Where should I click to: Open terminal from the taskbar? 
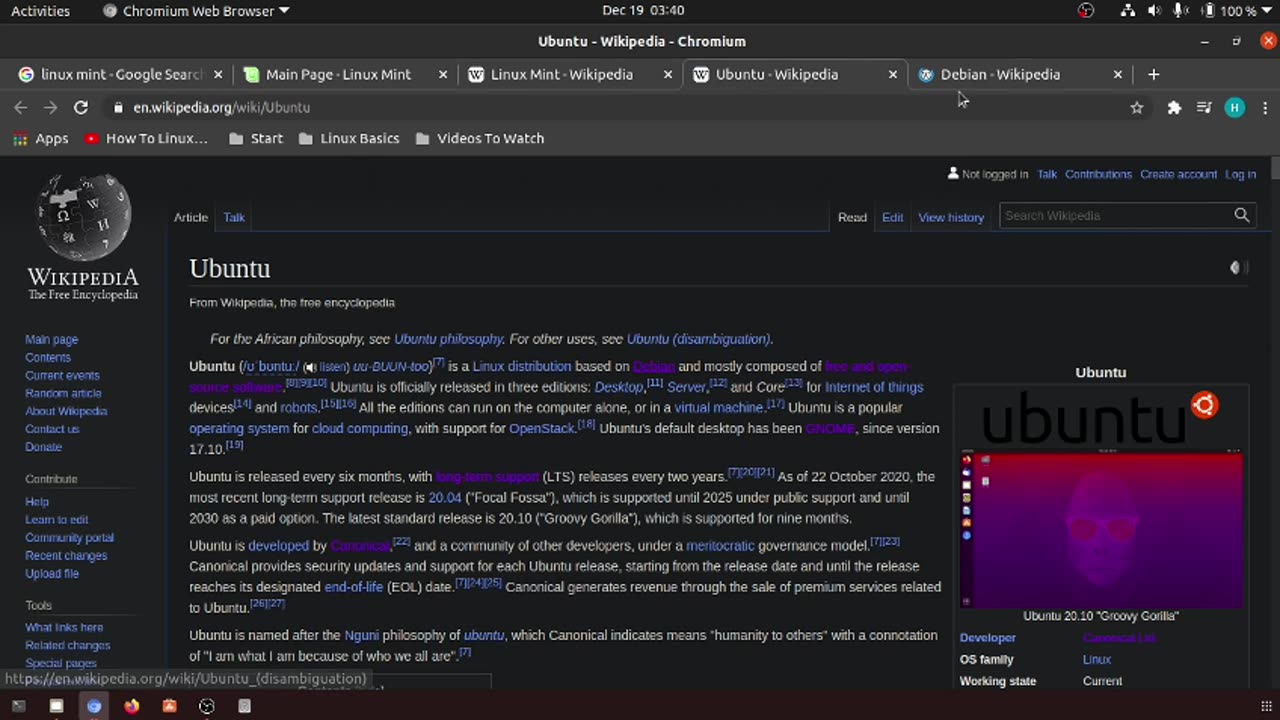[18, 706]
